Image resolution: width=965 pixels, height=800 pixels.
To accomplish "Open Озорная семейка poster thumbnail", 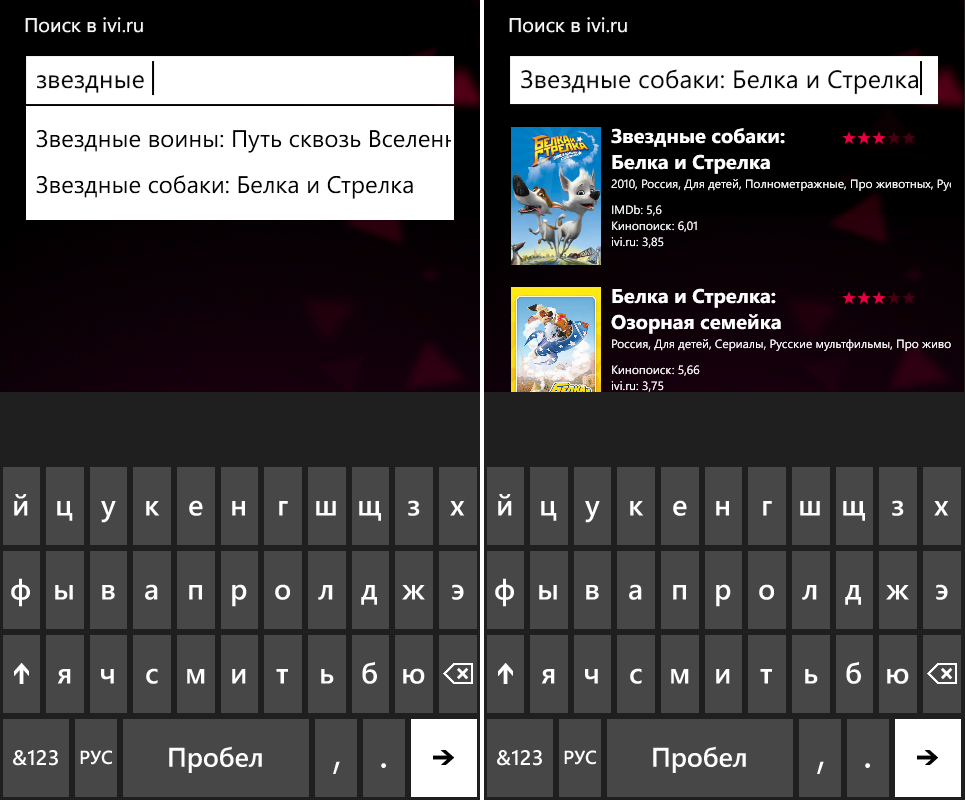I will (x=555, y=340).
